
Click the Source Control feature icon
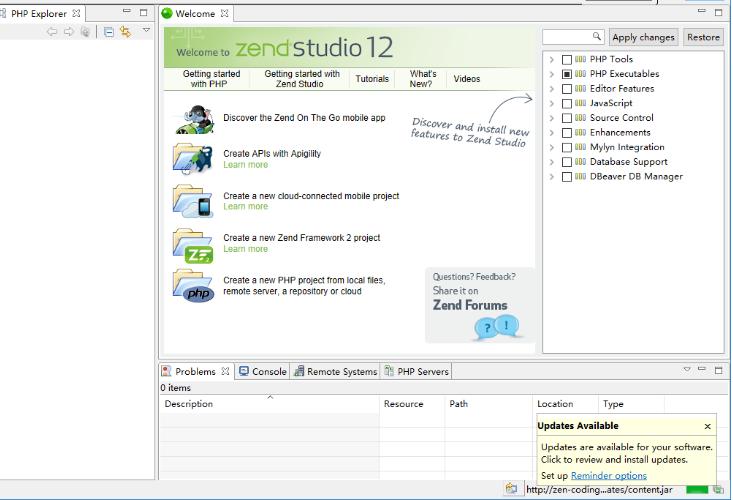click(x=580, y=118)
